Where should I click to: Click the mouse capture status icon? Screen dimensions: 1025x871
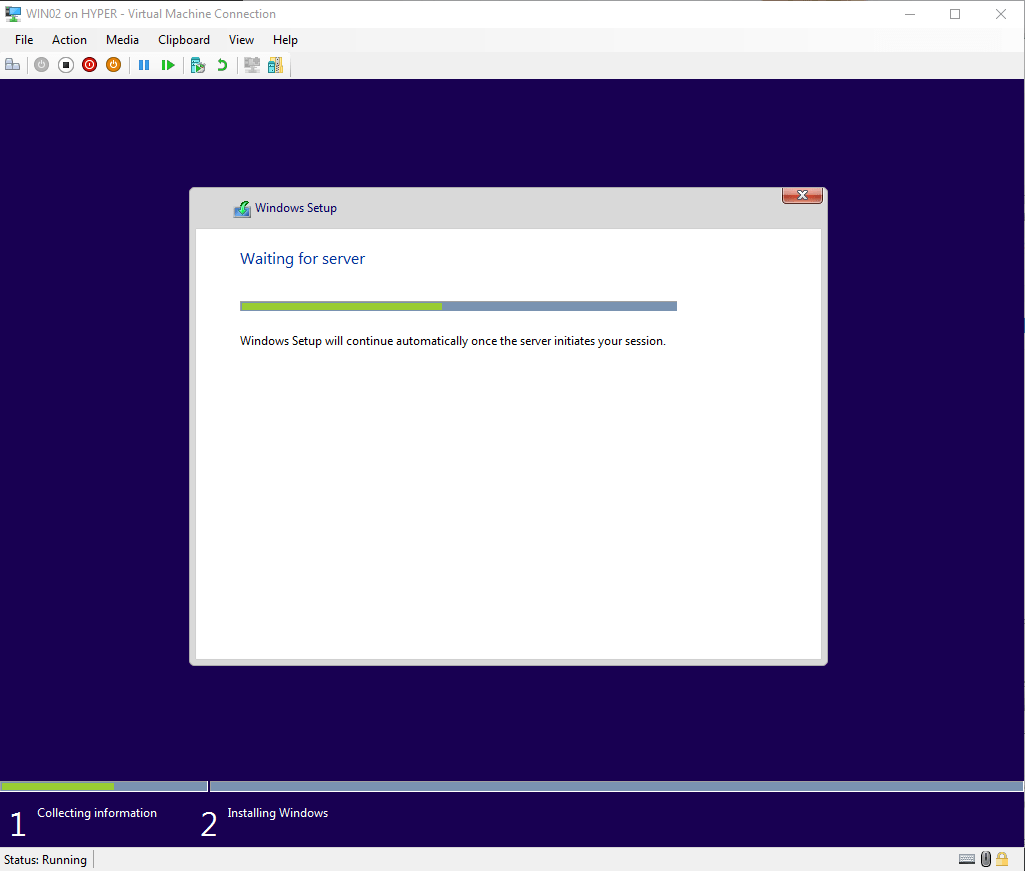[985, 859]
